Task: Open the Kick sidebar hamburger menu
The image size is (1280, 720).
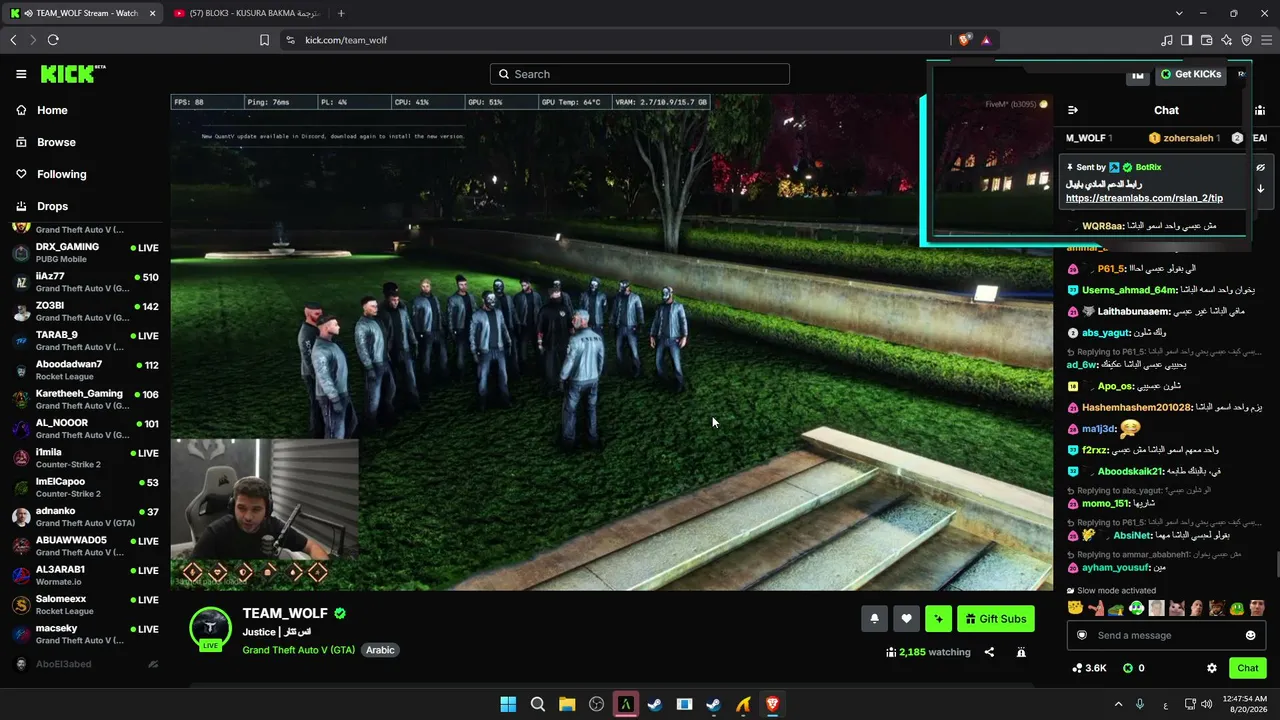Action: pyautogui.click(x=21, y=74)
